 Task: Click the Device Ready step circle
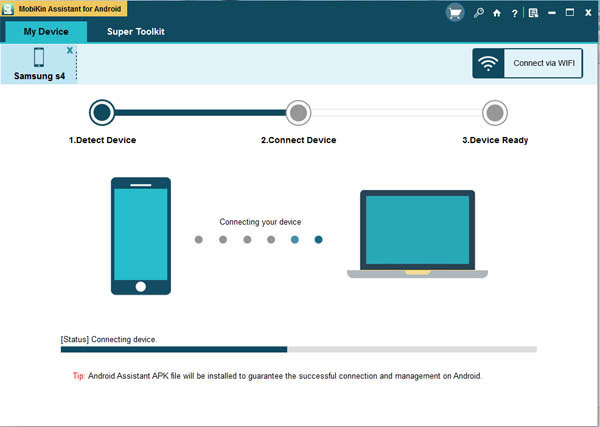click(x=495, y=113)
